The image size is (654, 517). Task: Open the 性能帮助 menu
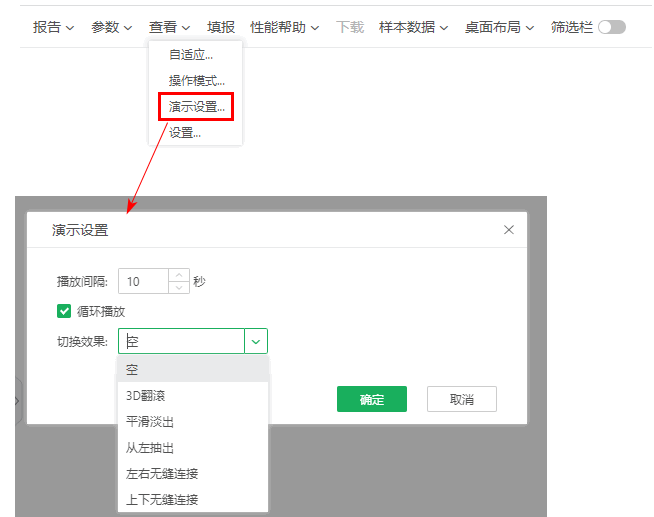(x=284, y=28)
